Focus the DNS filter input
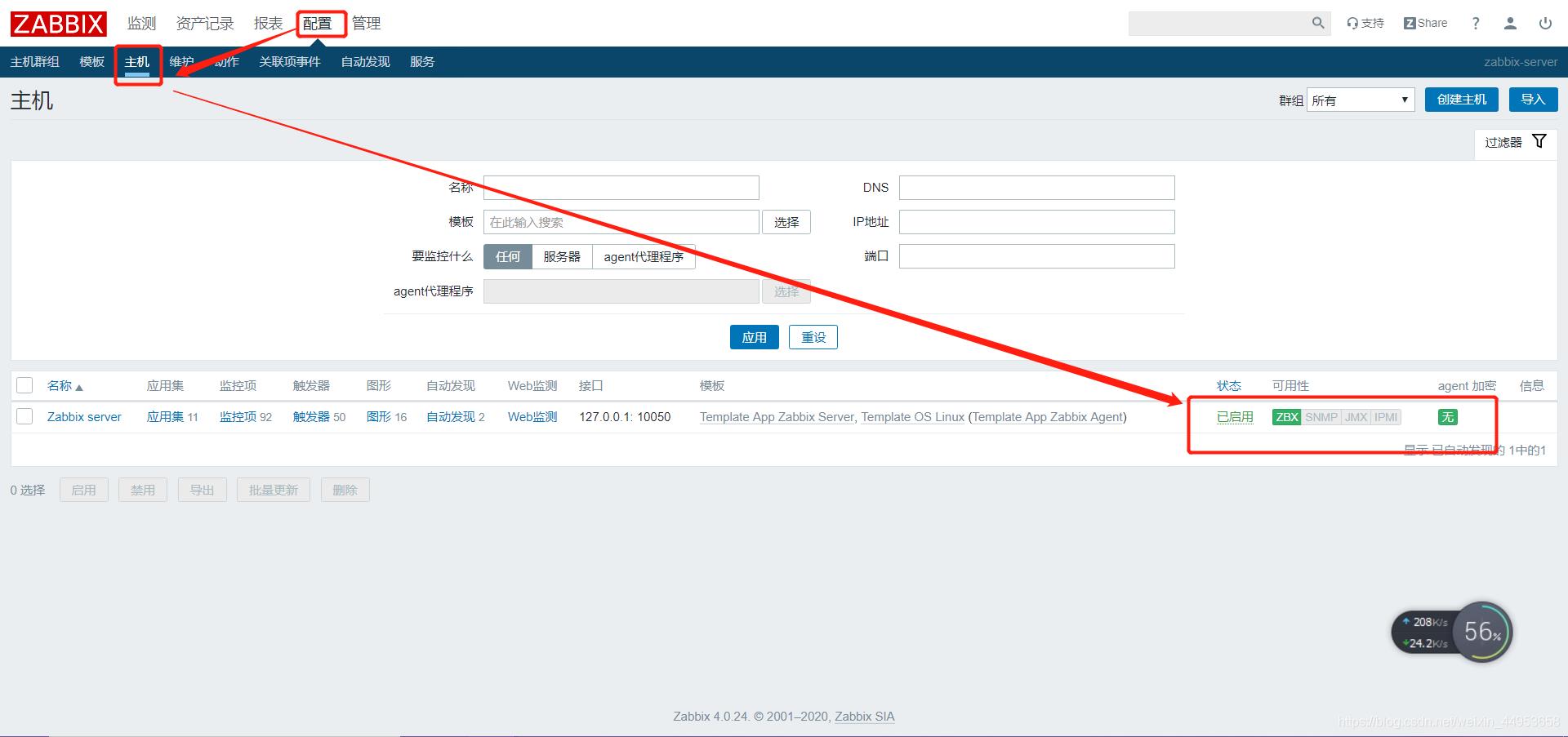Screen dimensions: 1568x737 click(x=1037, y=188)
